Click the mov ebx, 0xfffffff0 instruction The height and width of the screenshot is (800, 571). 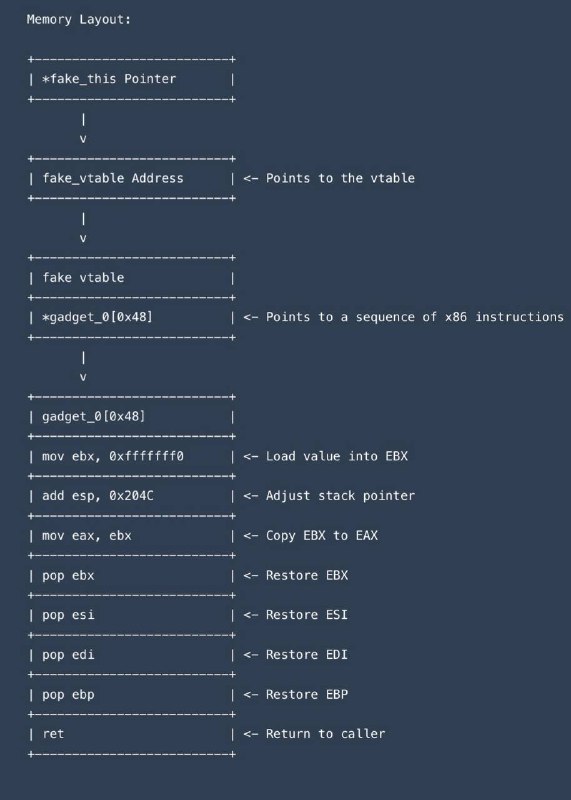coord(132,456)
